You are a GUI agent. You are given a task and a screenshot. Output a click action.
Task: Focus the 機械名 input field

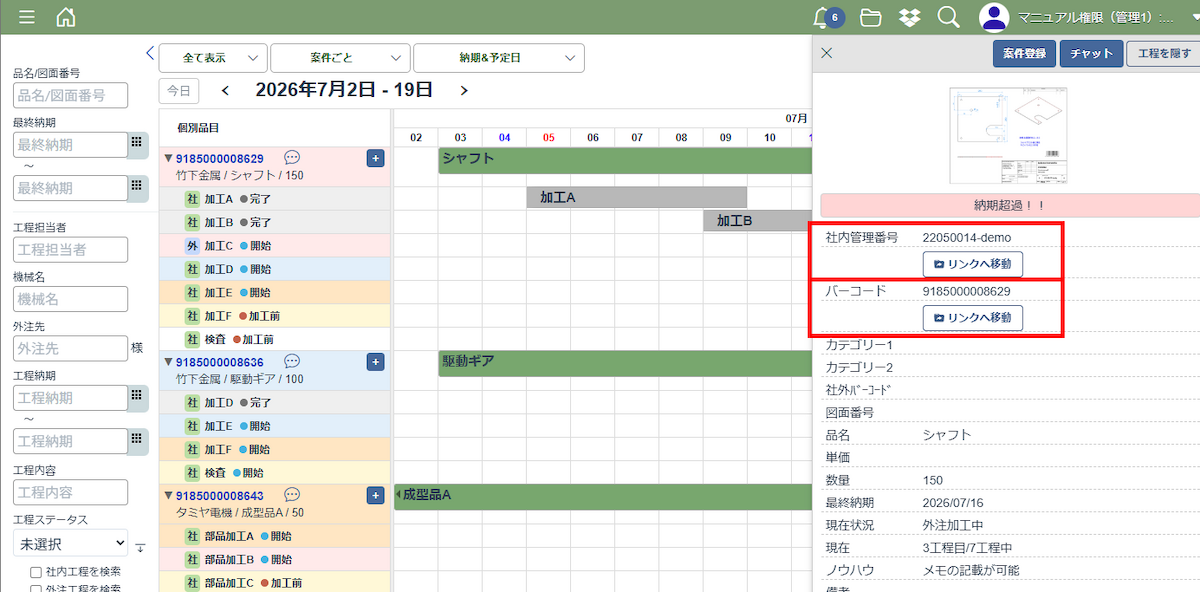pyautogui.click(x=70, y=298)
